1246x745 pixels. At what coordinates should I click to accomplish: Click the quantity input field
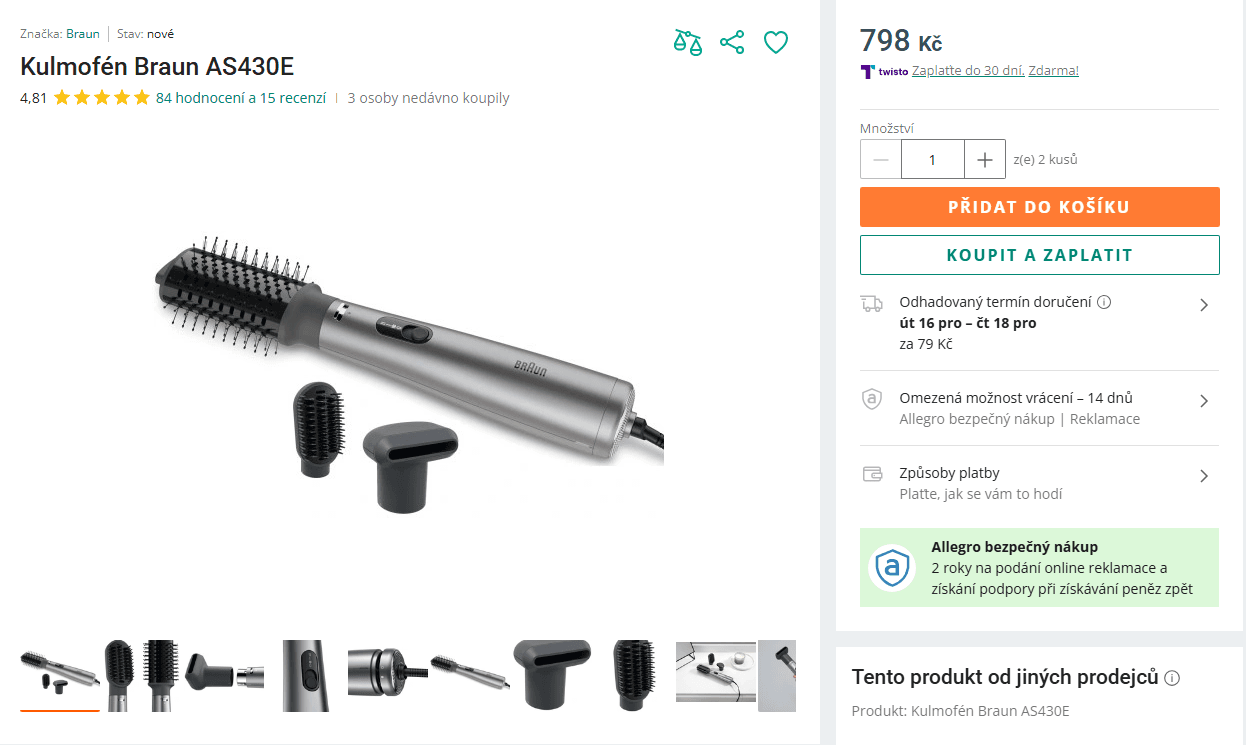[933, 160]
